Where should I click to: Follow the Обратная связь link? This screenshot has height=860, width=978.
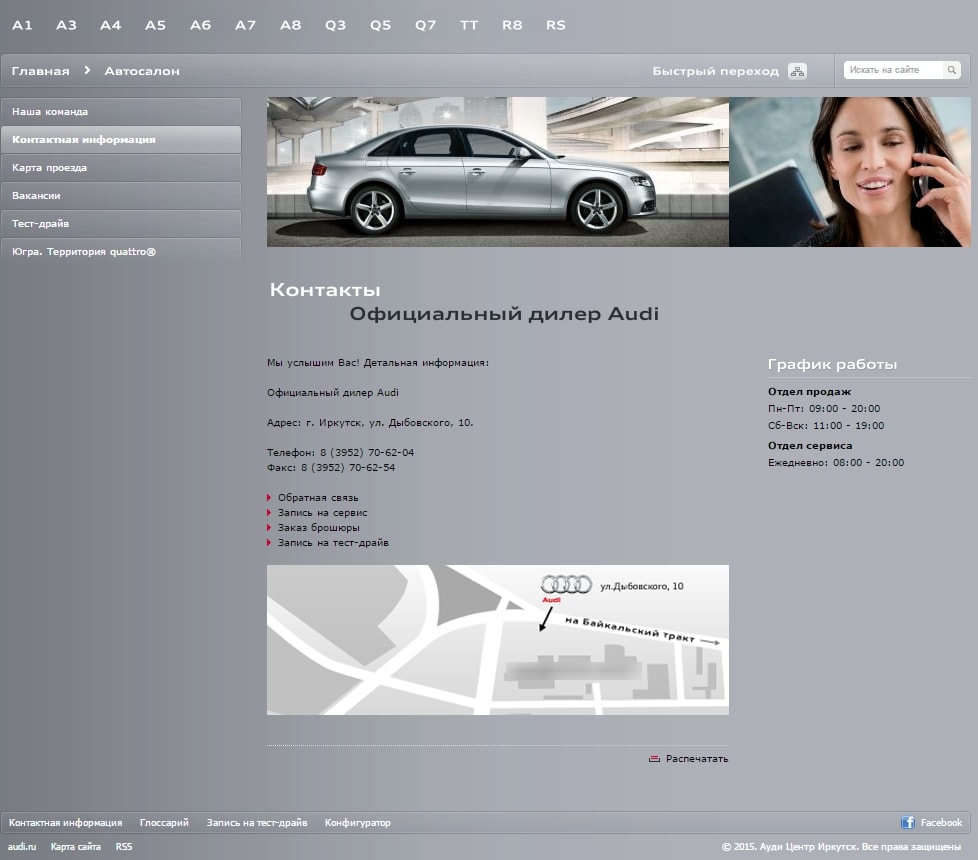click(318, 498)
